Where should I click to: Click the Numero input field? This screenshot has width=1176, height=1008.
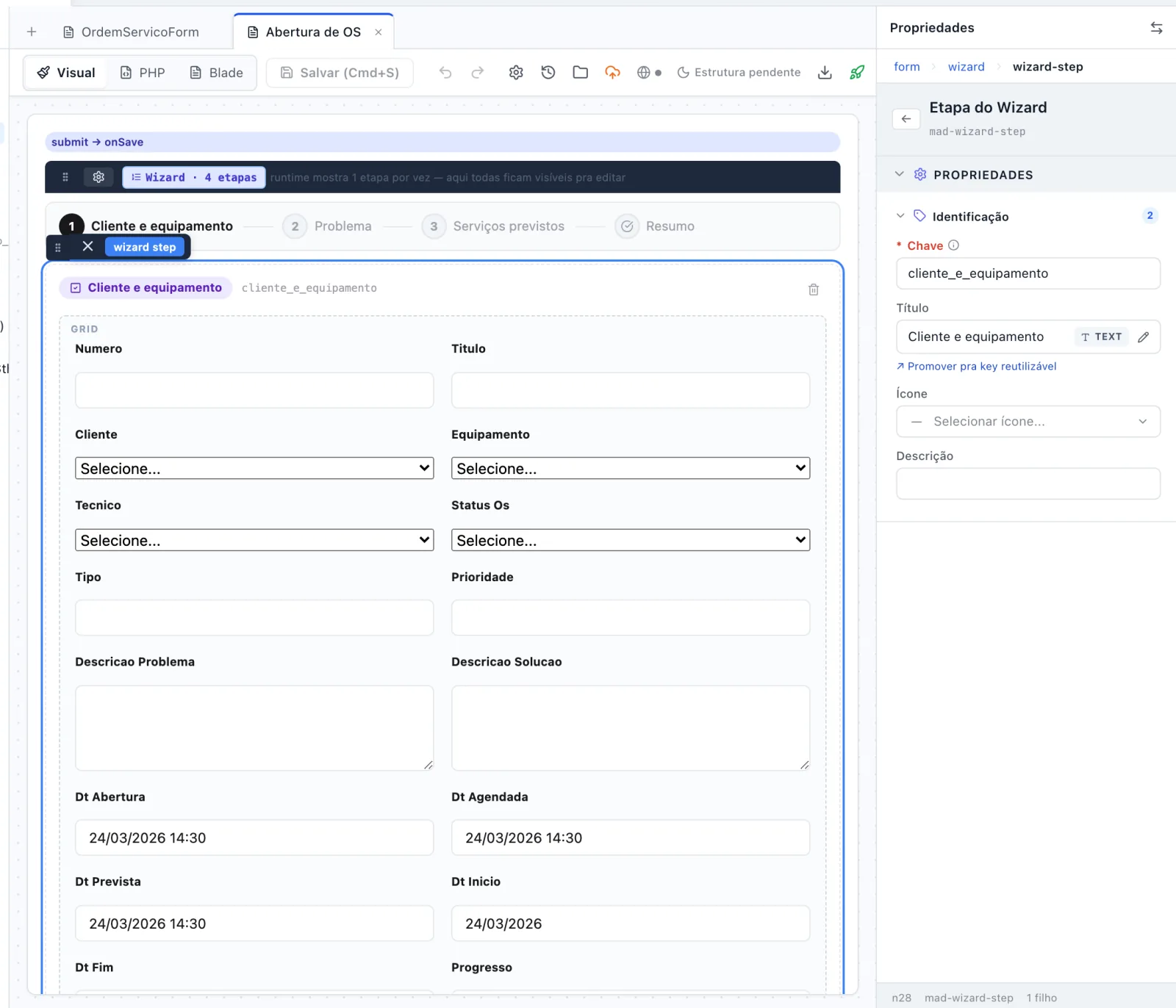[x=254, y=390]
